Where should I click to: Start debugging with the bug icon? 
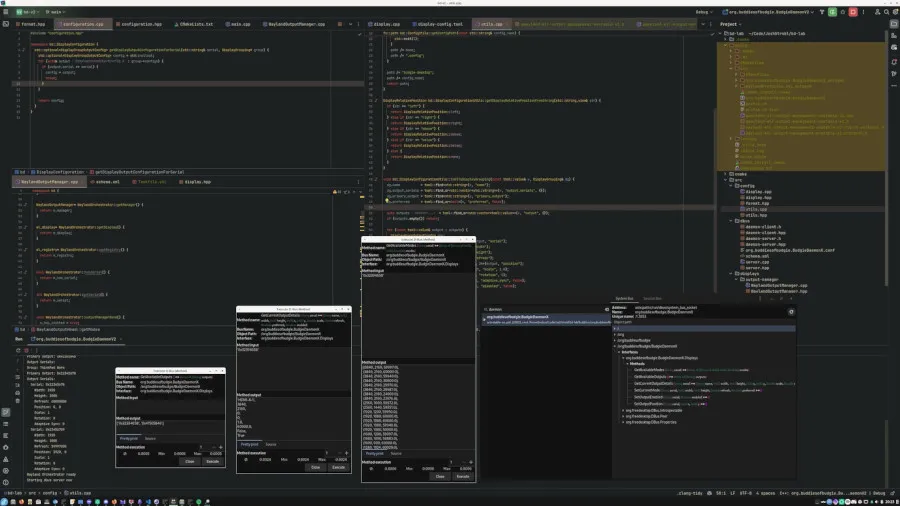tap(843, 11)
